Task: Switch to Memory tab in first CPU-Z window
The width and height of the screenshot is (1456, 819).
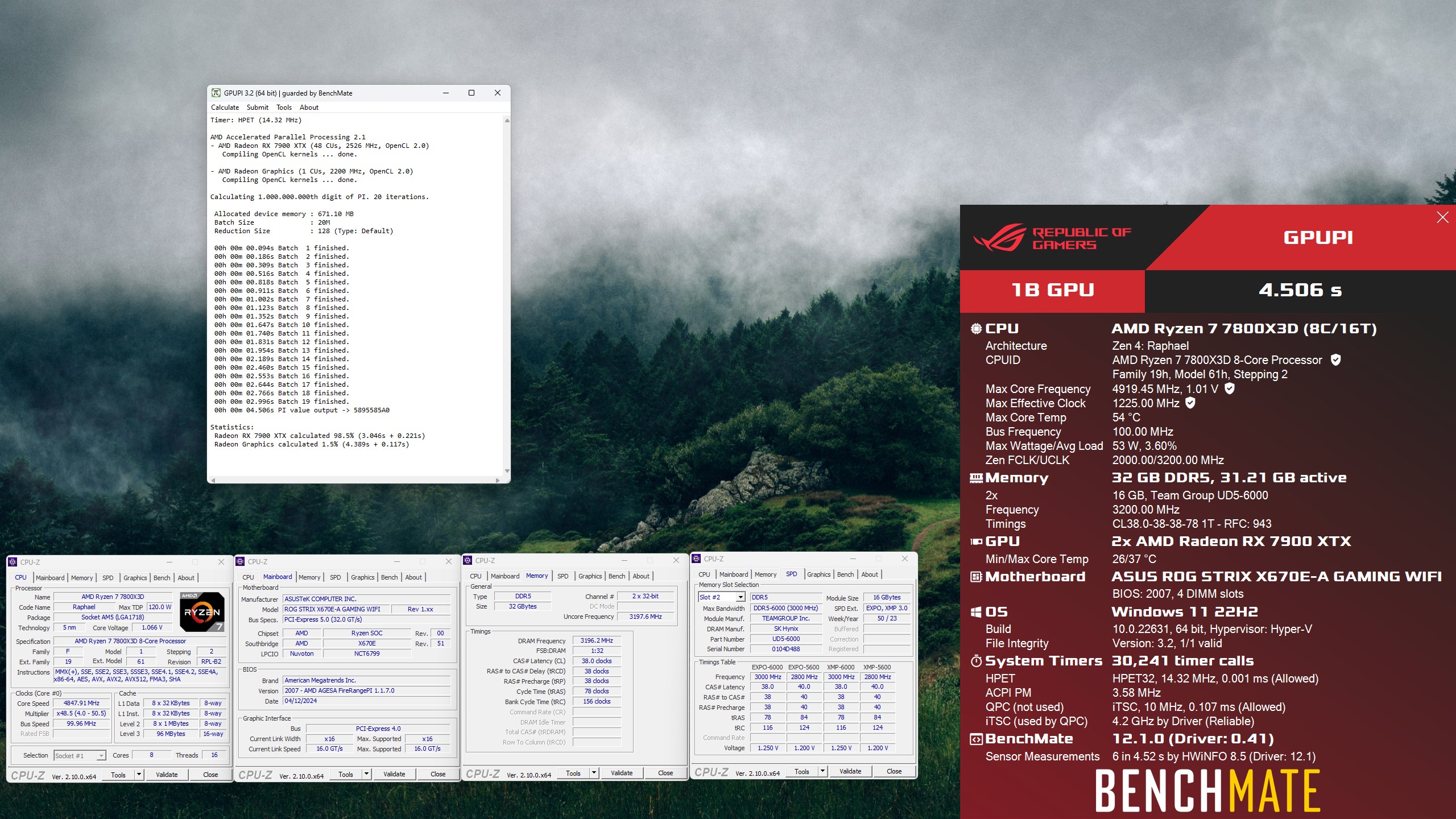Action: (82, 578)
